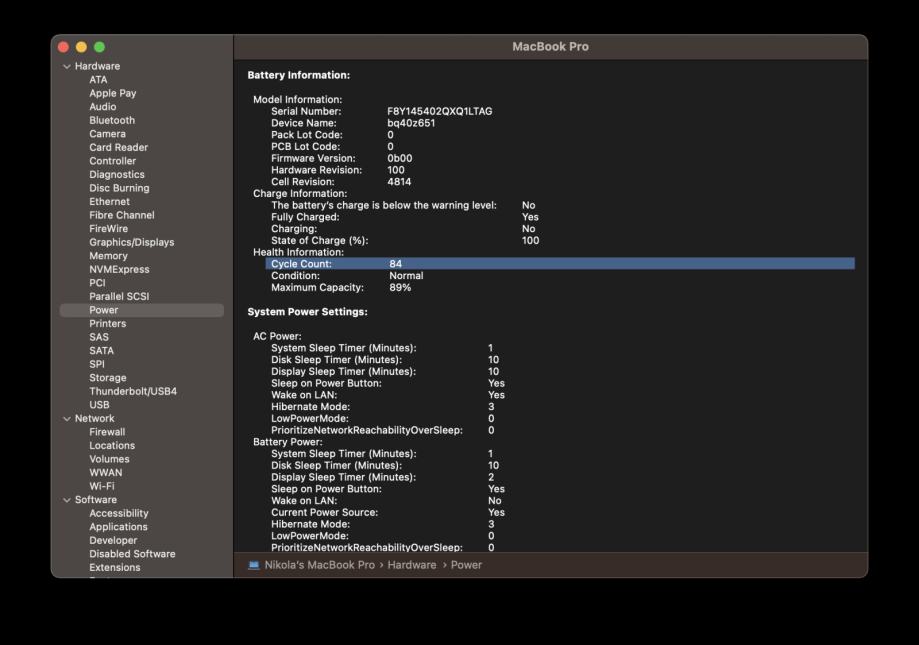Click Software section label in the sidebar
The width and height of the screenshot is (919, 645).
96,500
